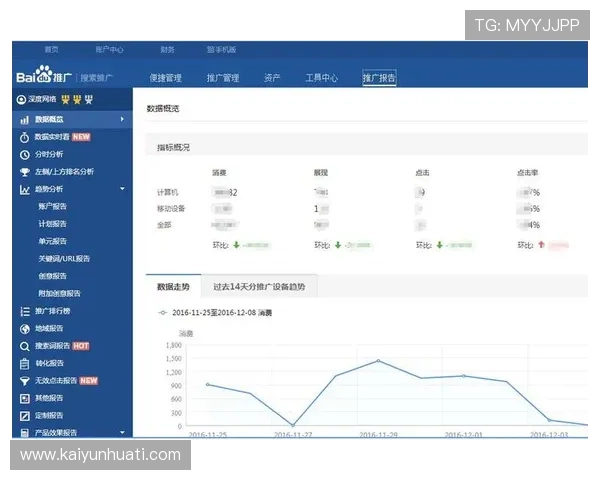Click the chart data point on 2016-11-27
Screen dimensions: 600x480
(x=293, y=425)
